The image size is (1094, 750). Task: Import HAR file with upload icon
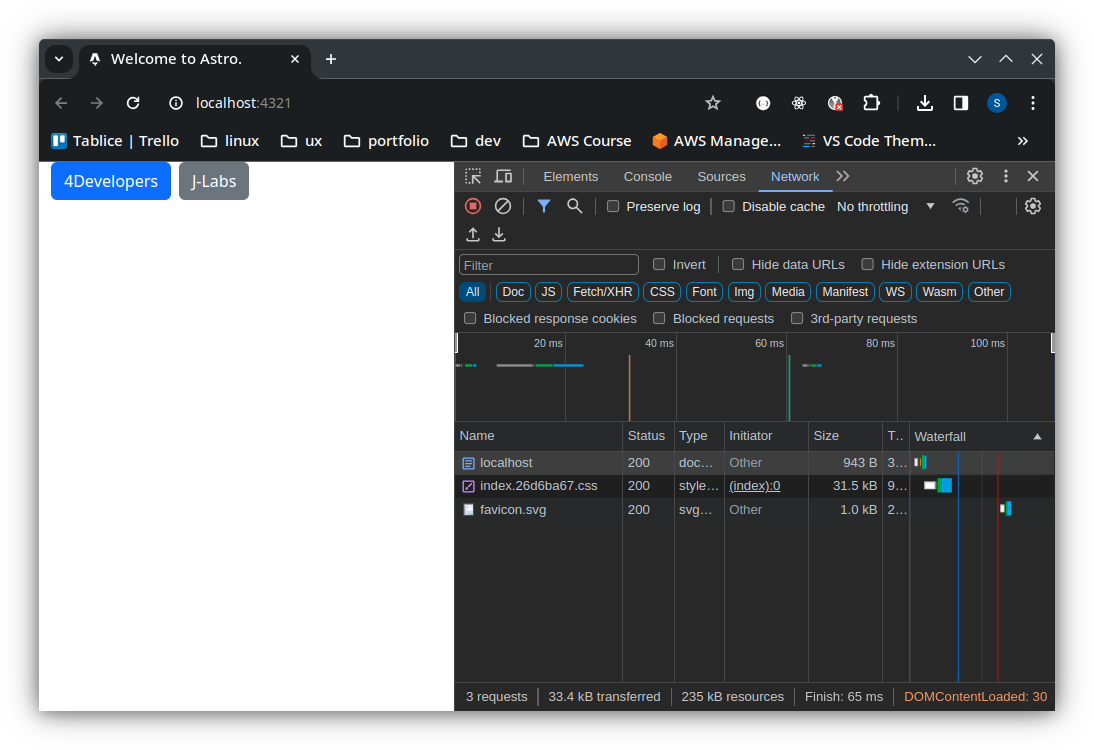click(x=473, y=234)
